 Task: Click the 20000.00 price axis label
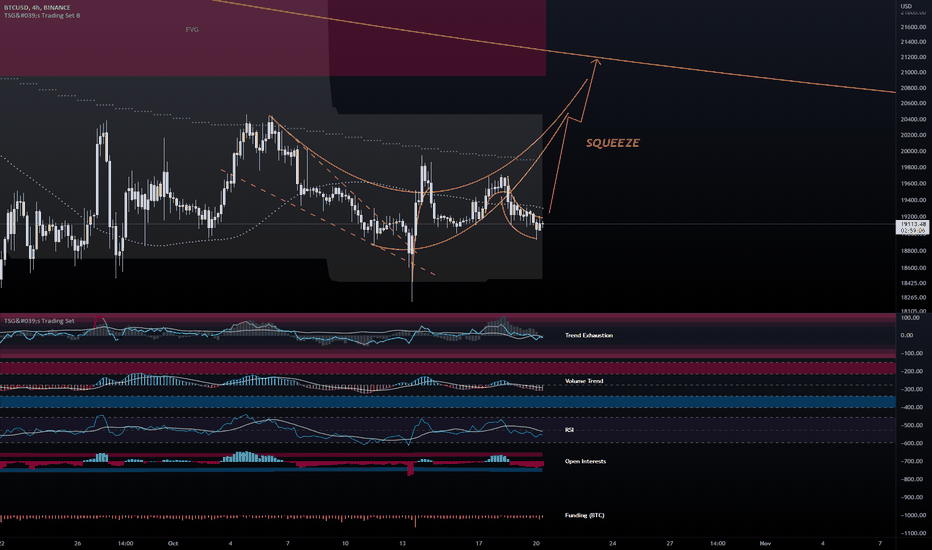click(914, 151)
